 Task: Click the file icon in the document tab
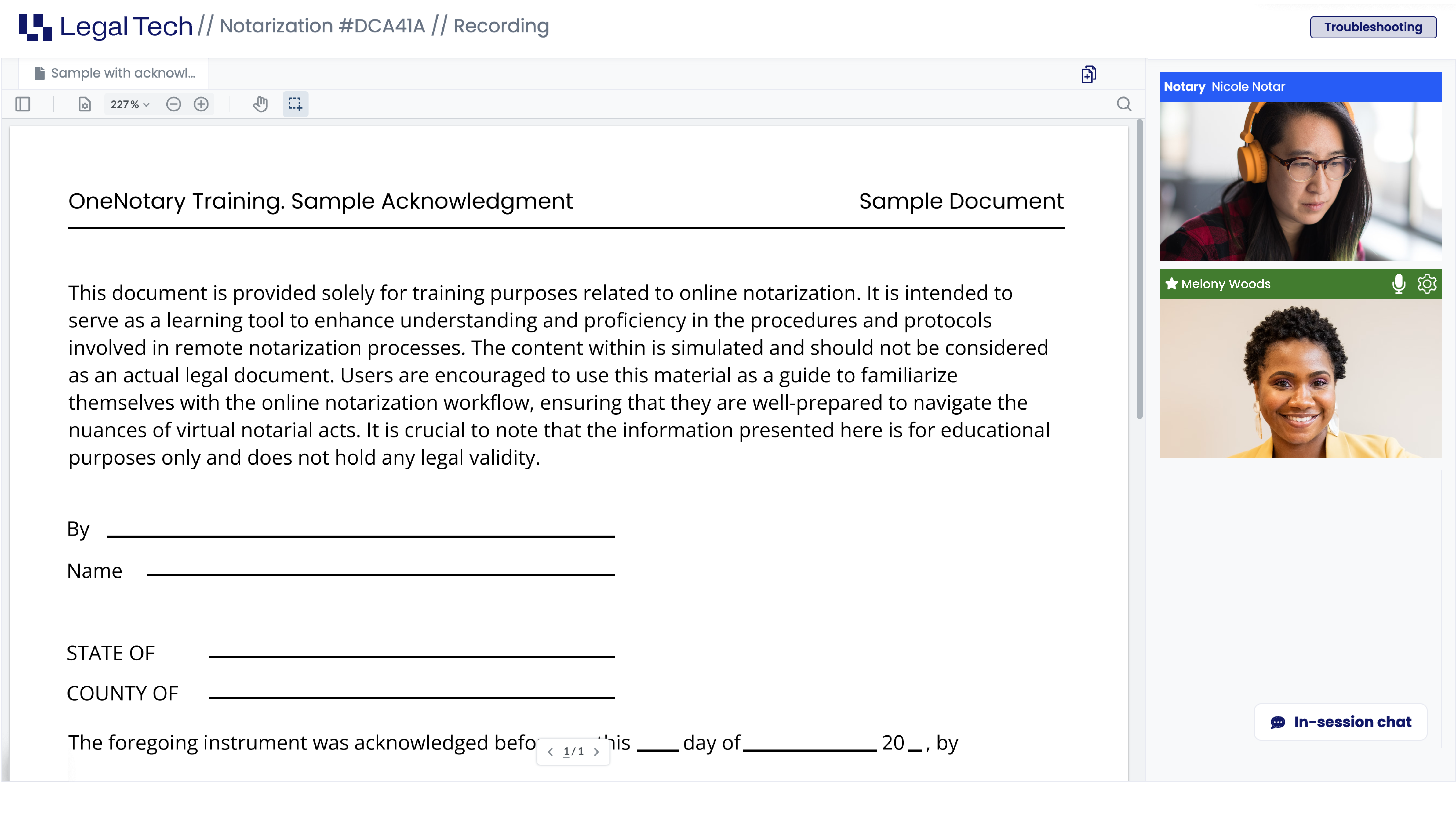point(40,74)
